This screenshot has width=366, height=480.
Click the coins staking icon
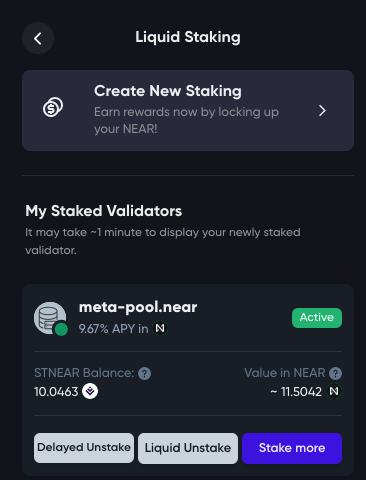click(53, 107)
